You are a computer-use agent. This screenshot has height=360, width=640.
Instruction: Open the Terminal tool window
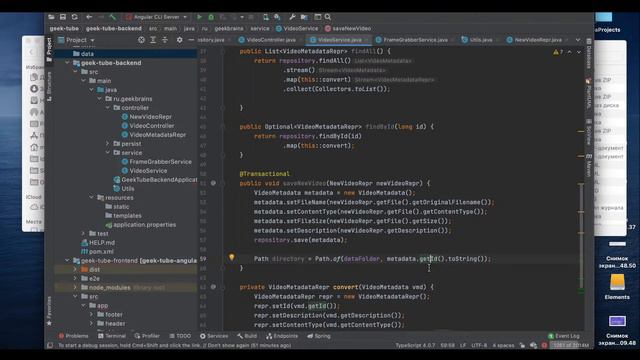point(111,336)
